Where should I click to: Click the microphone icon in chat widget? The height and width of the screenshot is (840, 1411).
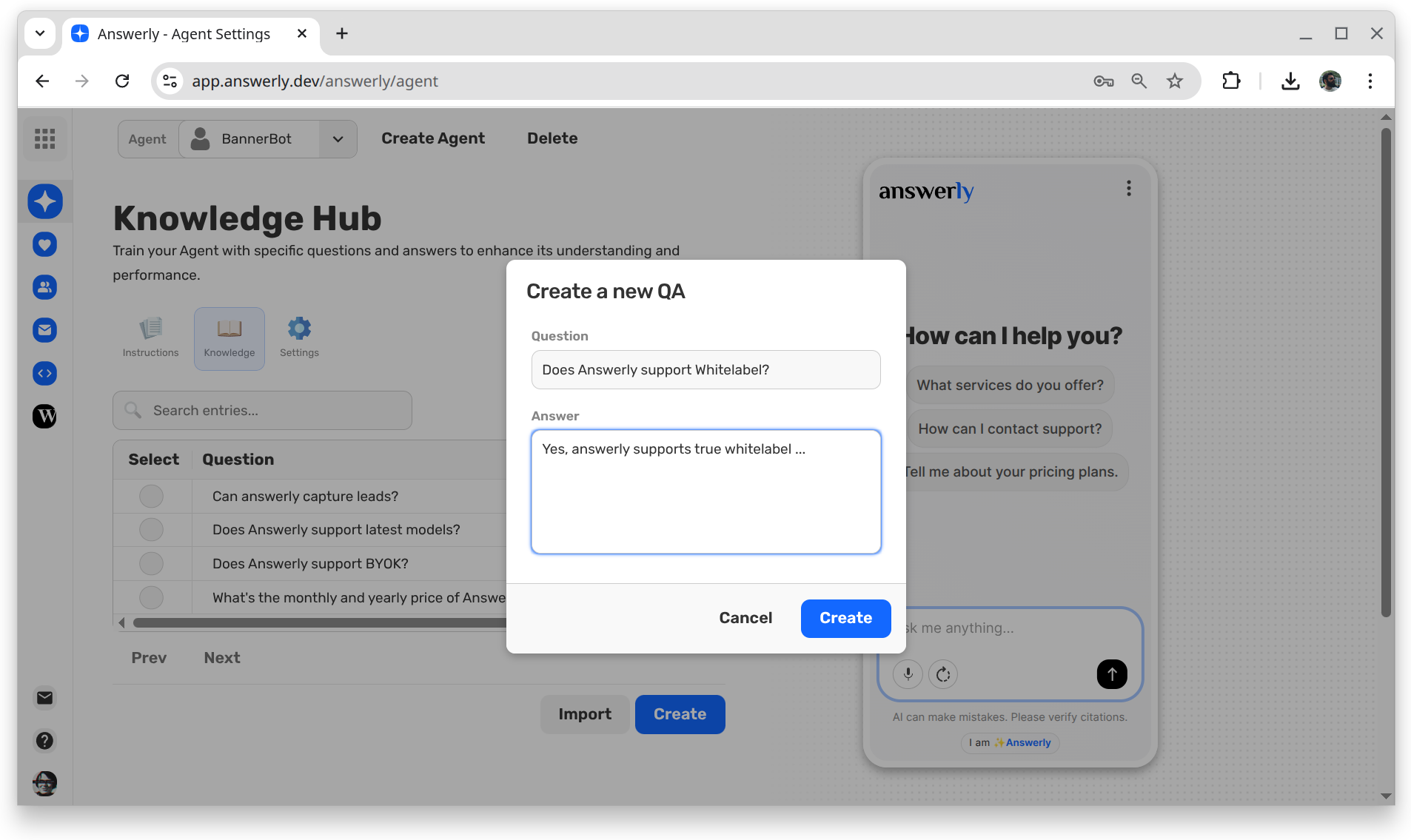[908, 674]
